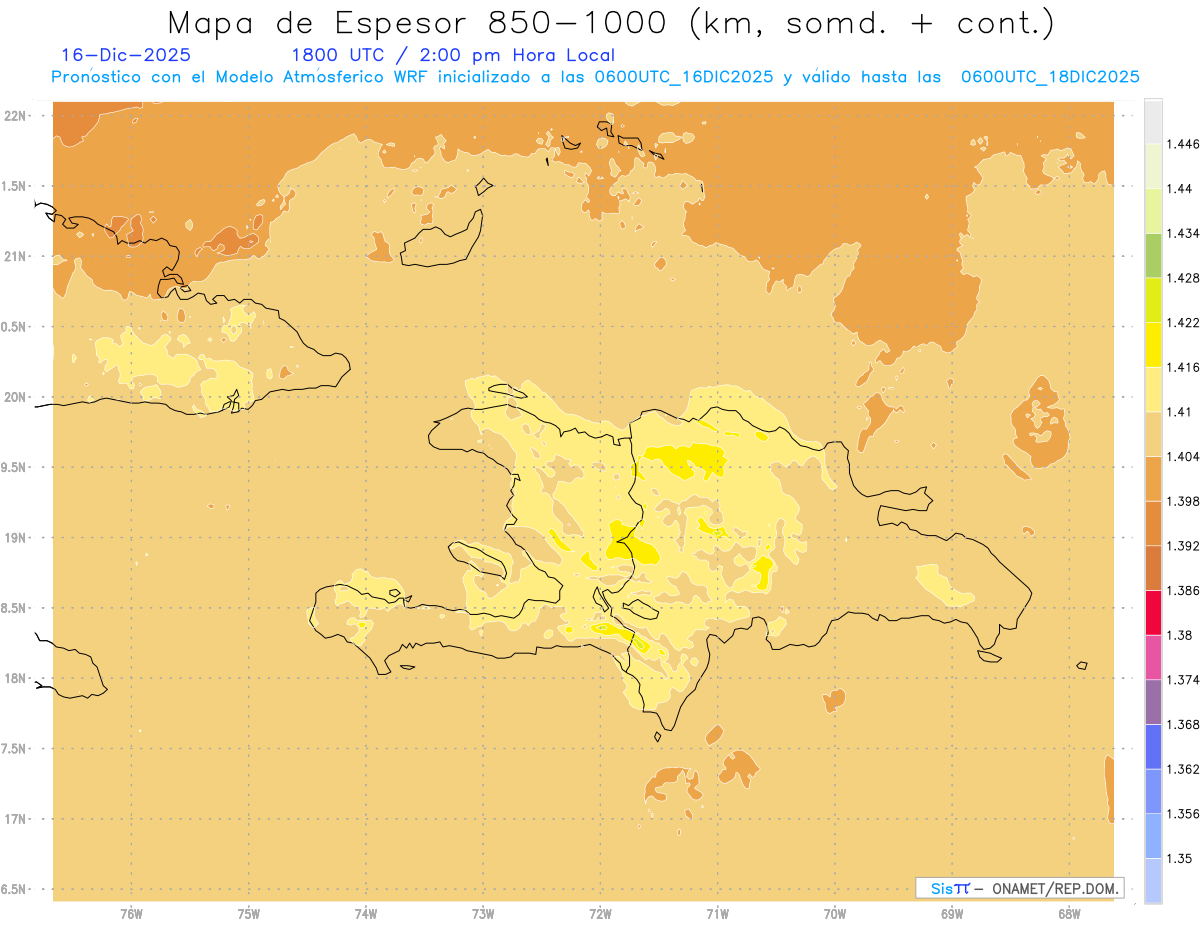Click legend value '1.368'
Image resolution: width=1200 pixels, height=927 pixels.
click(1183, 724)
